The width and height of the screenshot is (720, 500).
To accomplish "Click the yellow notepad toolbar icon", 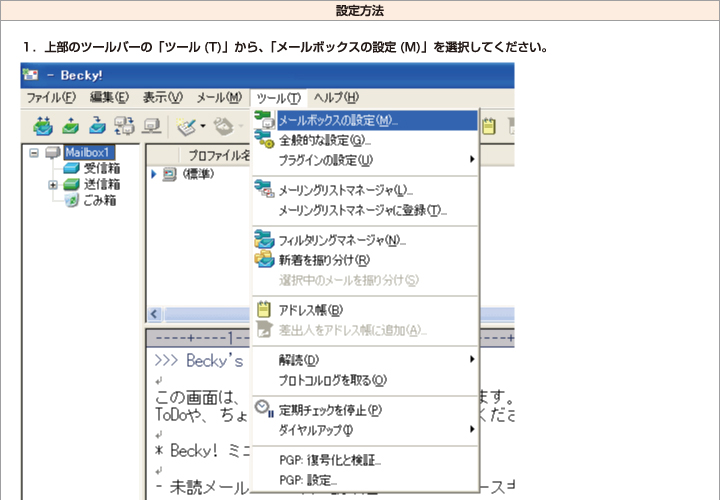I will point(489,126).
